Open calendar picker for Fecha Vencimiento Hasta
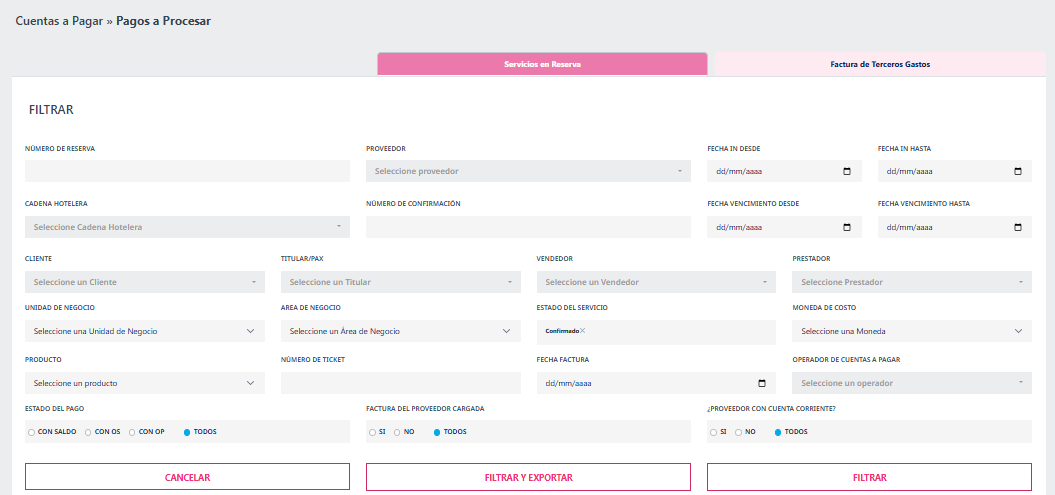1055x495 pixels. tap(1017, 227)
